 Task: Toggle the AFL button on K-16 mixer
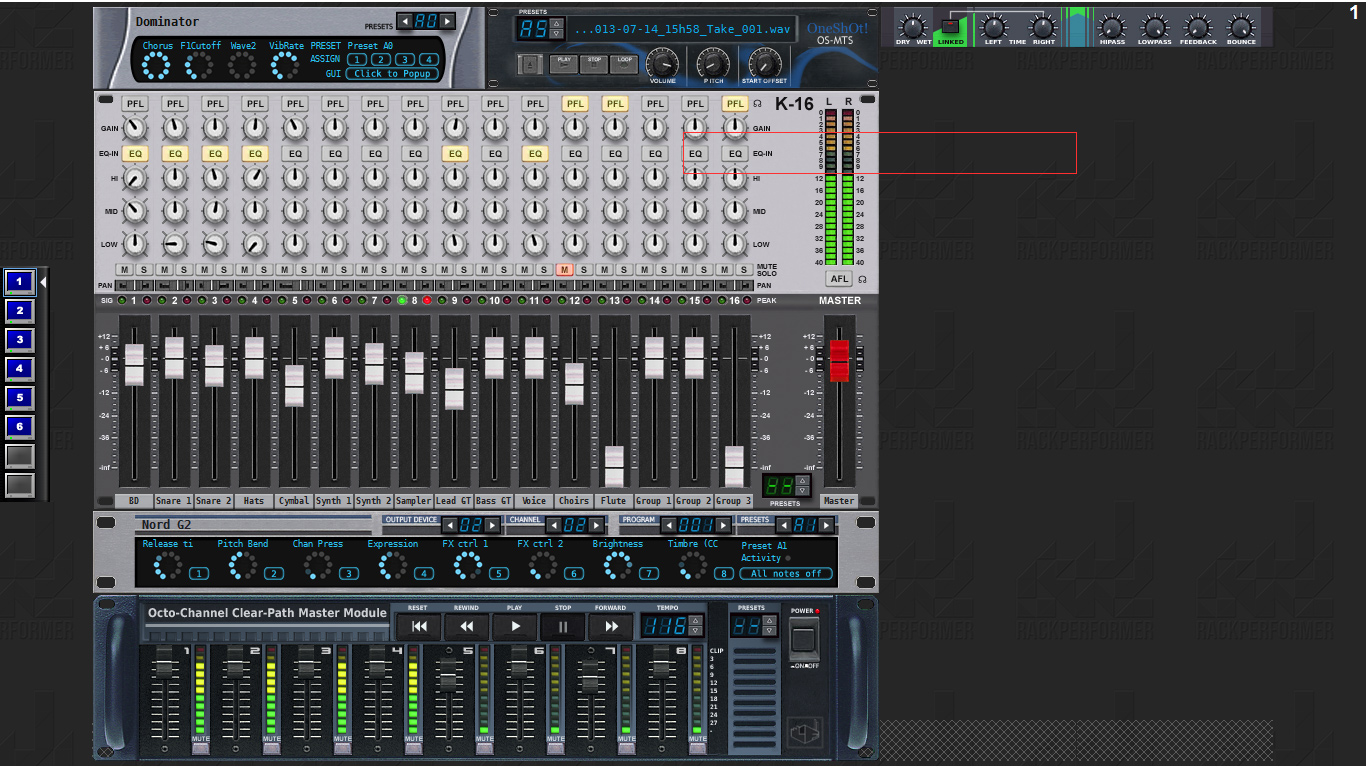[838, 279]
